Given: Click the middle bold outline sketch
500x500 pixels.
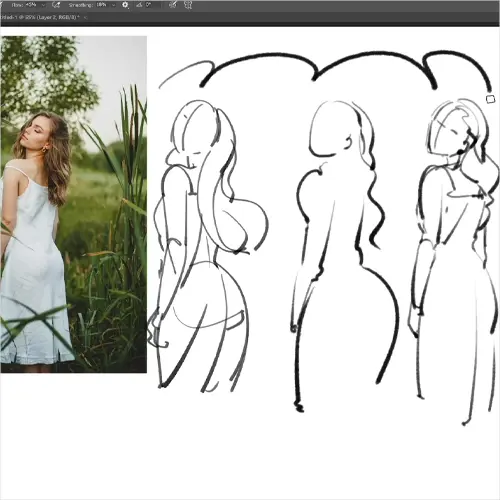Looking at the screenshot, I should (x=345, y=256).
